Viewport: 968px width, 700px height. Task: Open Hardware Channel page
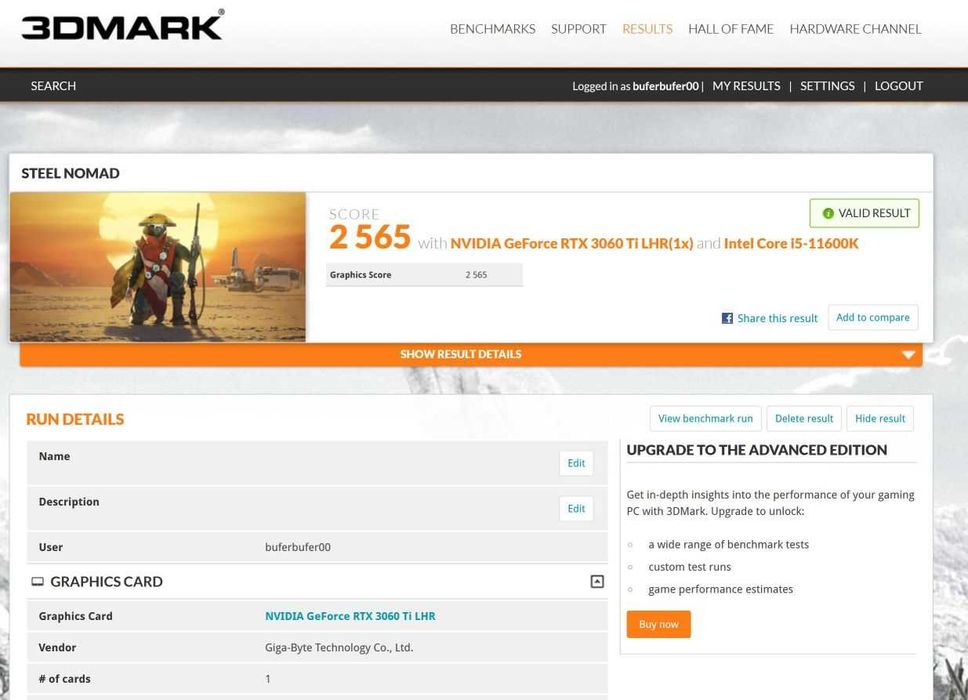(x=855, y=29)
